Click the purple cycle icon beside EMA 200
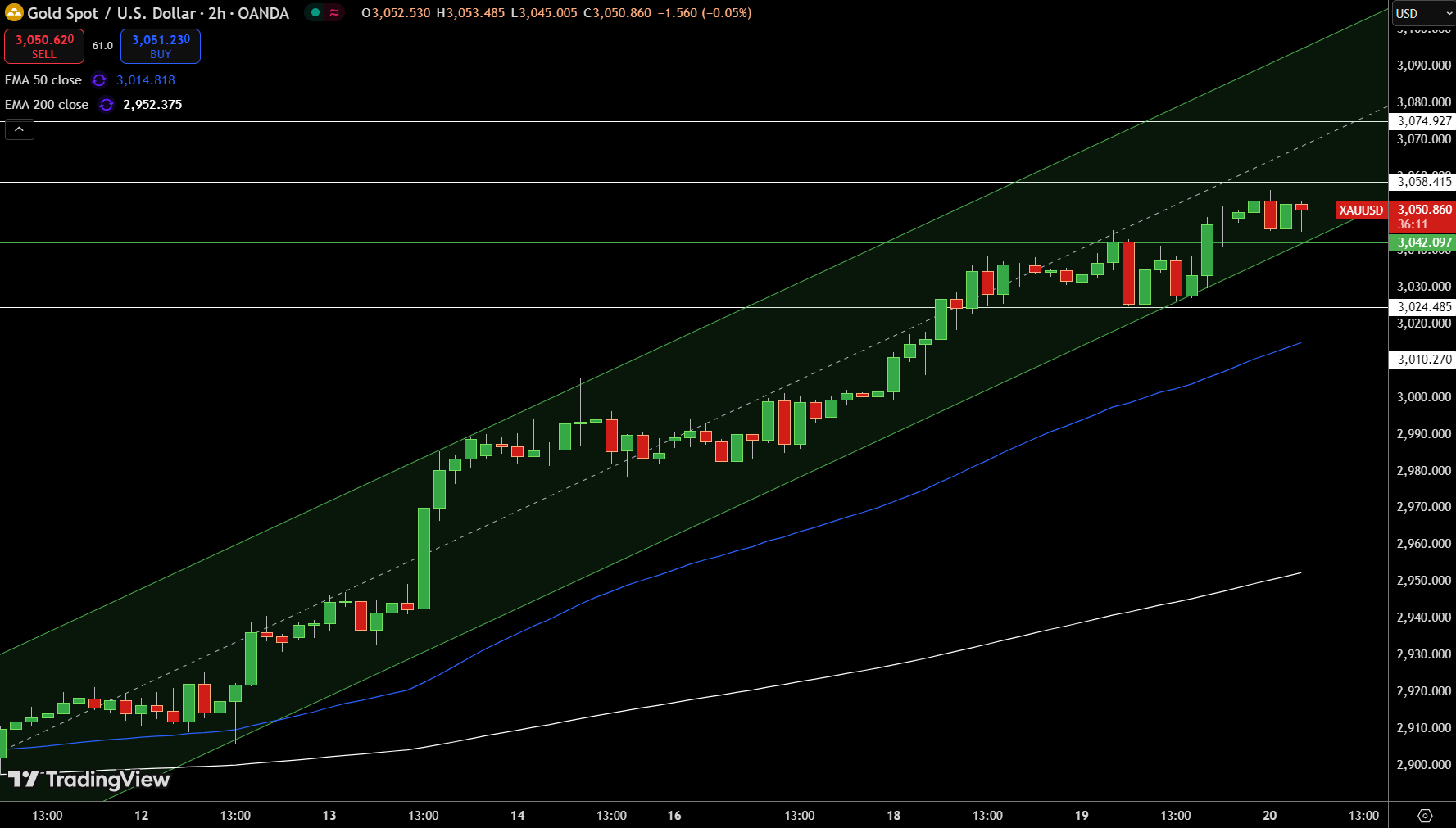 coord(107,105)
